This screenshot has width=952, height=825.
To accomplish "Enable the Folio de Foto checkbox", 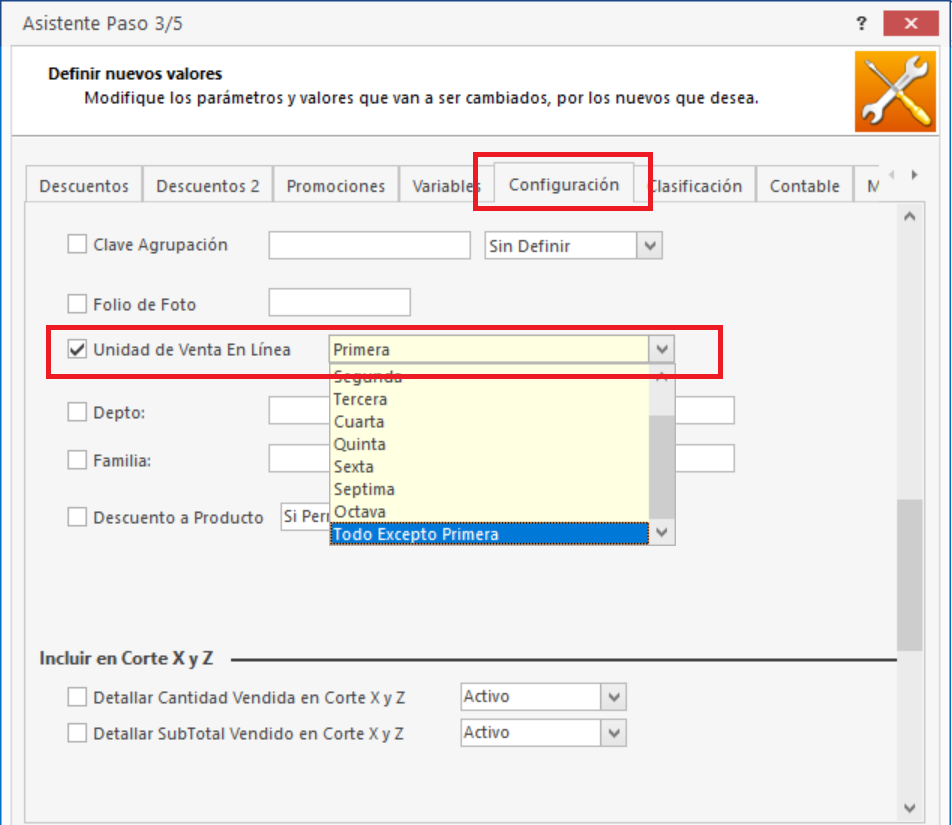I will click(76, 301).
